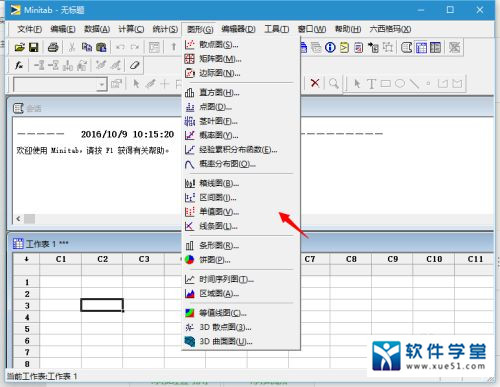Screen dimensions: 500x387
Task: Click the empty toolbar combo box field
Action: pos(55,84)
